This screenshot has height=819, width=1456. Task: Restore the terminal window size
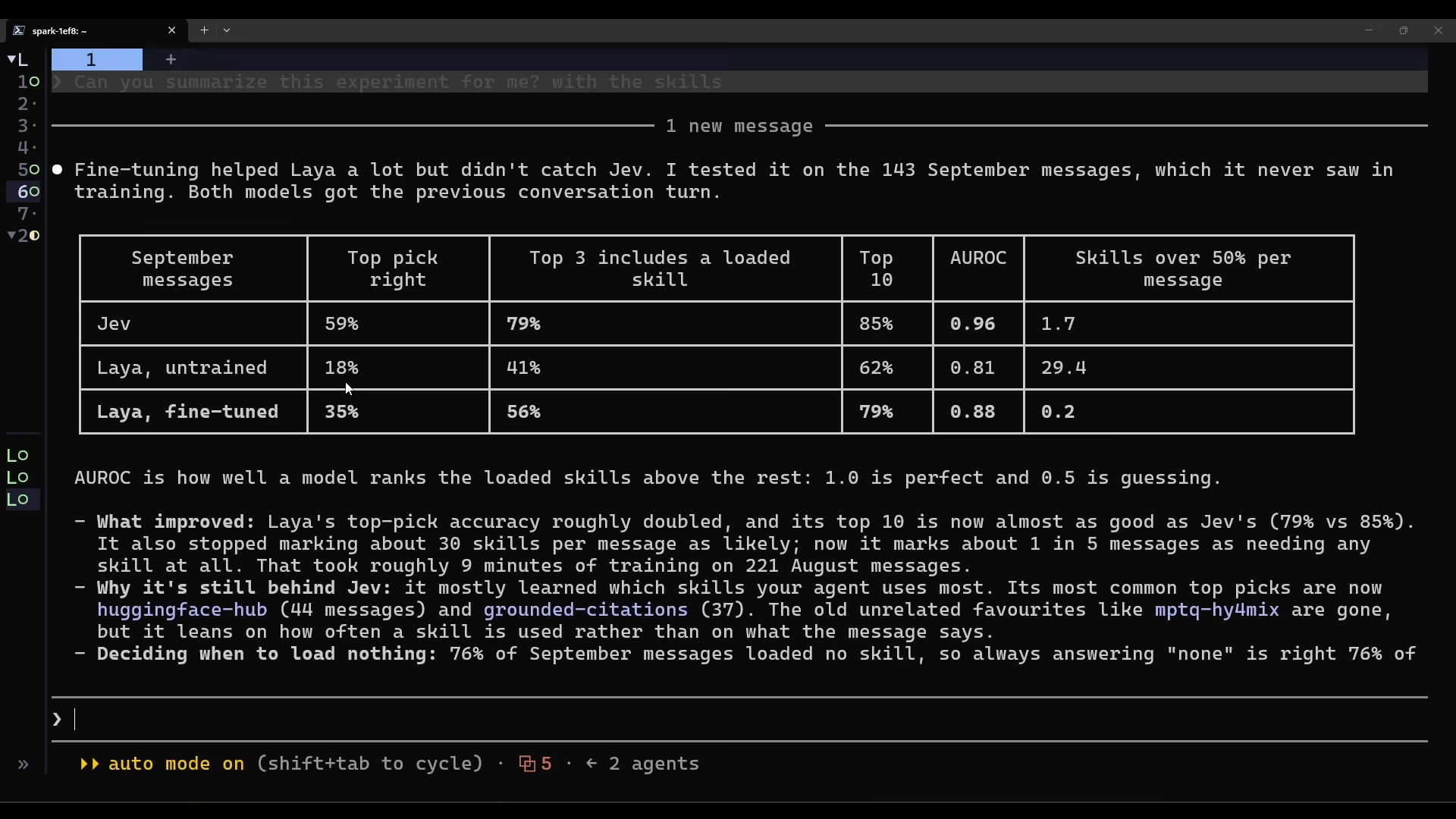coord(1404,30)
